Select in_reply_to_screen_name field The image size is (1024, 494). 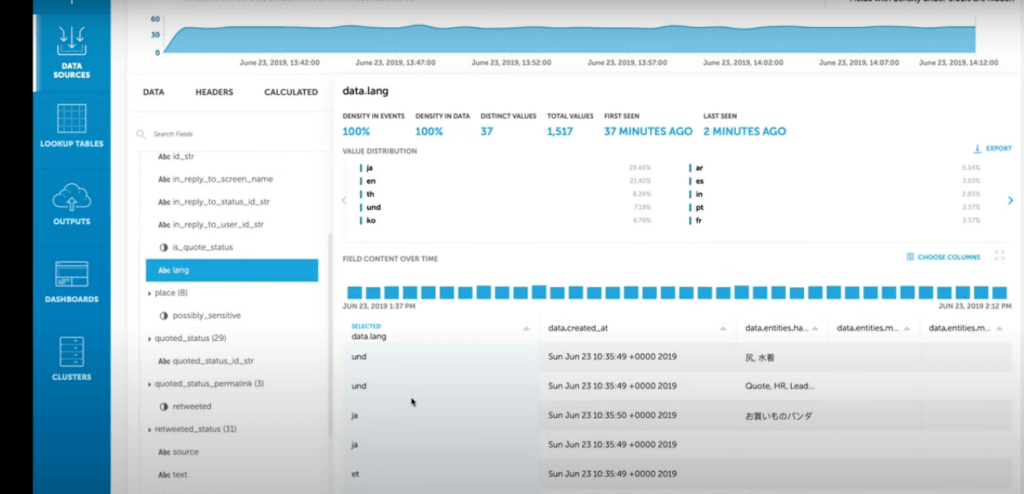tap(223, 179)
